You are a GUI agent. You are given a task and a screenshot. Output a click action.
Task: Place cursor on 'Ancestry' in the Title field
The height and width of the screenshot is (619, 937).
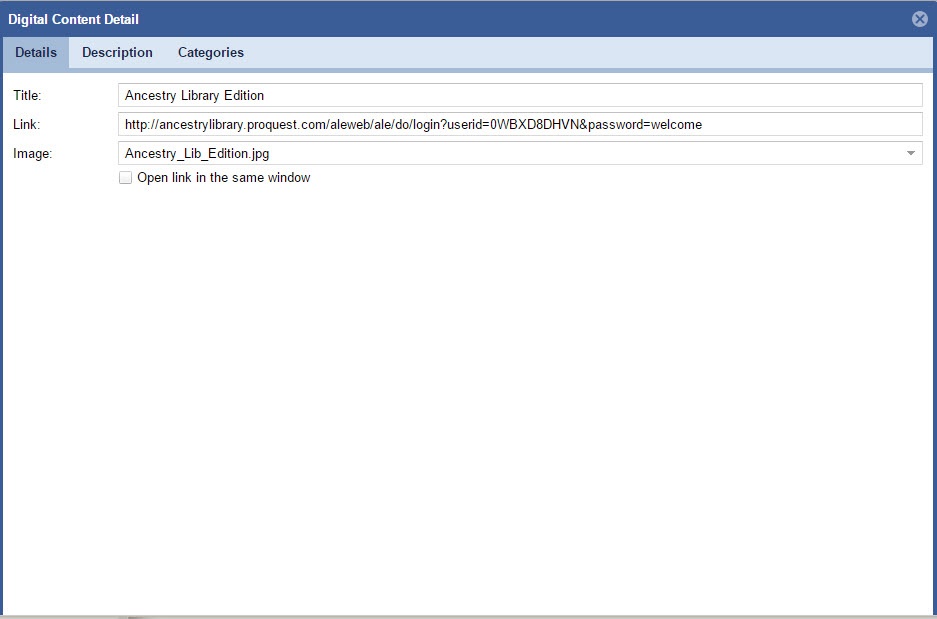tap(150, 96)
